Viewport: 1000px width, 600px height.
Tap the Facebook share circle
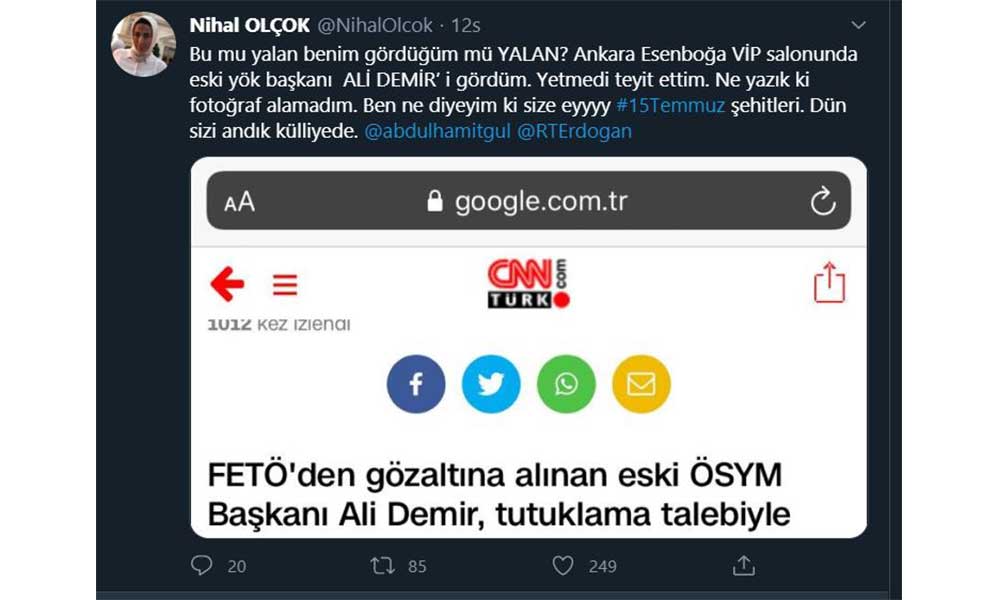(x=416, y=384)
